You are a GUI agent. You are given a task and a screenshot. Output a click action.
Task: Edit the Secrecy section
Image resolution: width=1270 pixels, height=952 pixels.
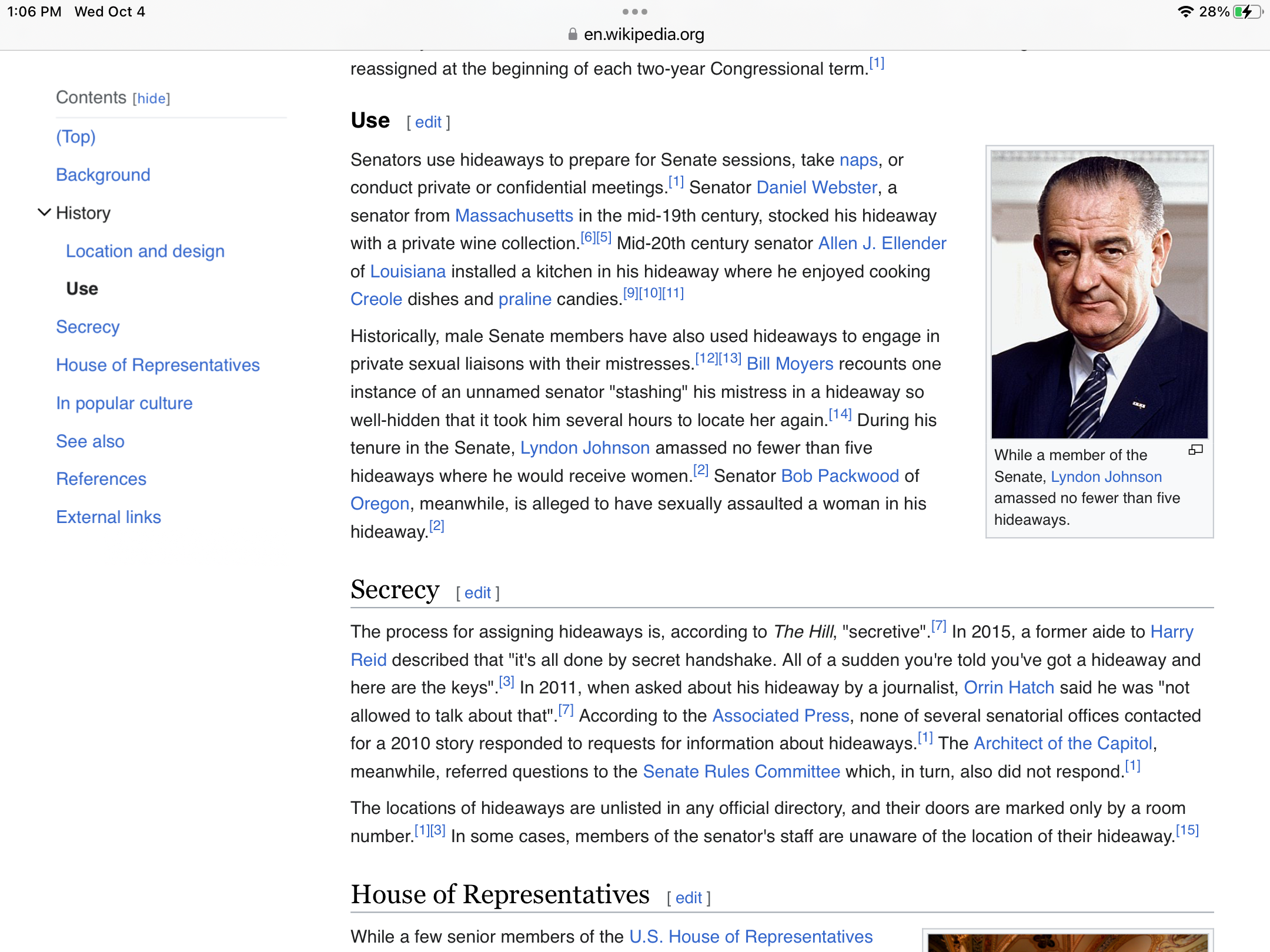477,593
